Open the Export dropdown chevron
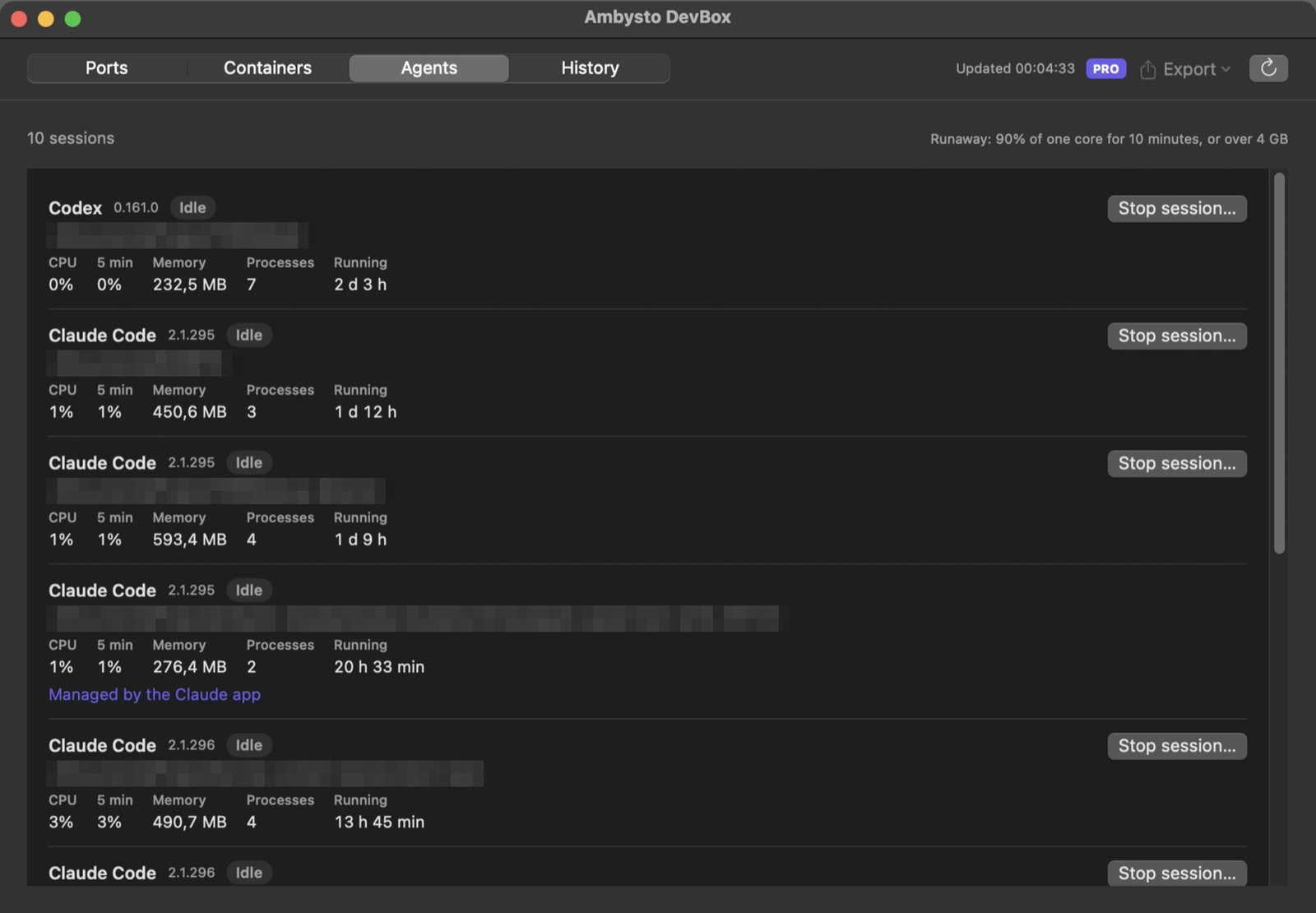Screen dimensions: 1316x913 [1226, 69]
